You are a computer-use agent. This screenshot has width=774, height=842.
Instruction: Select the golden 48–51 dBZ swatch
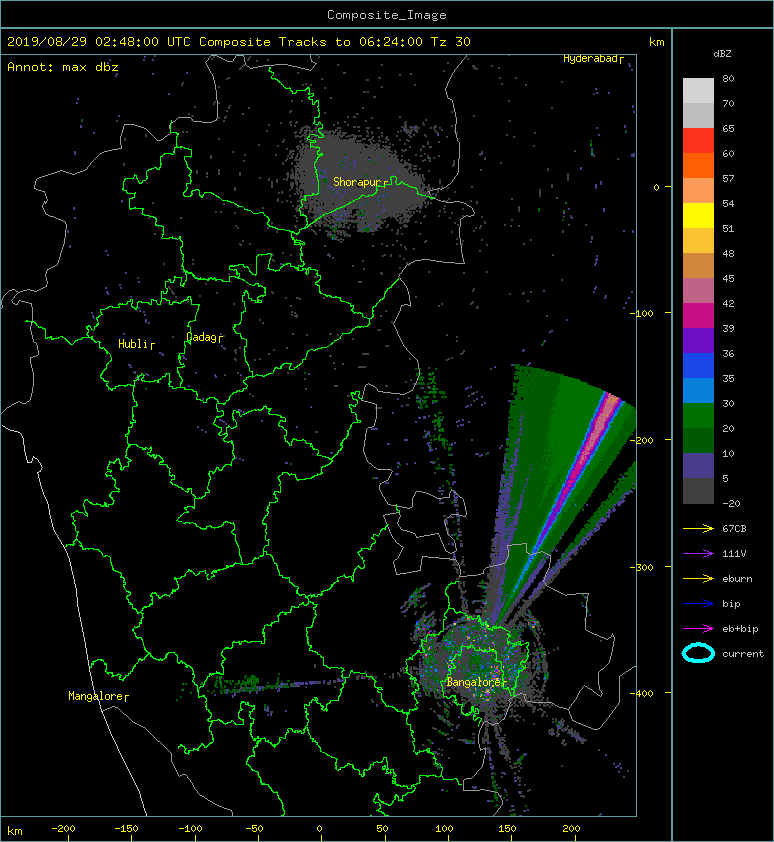coord(698,241)
